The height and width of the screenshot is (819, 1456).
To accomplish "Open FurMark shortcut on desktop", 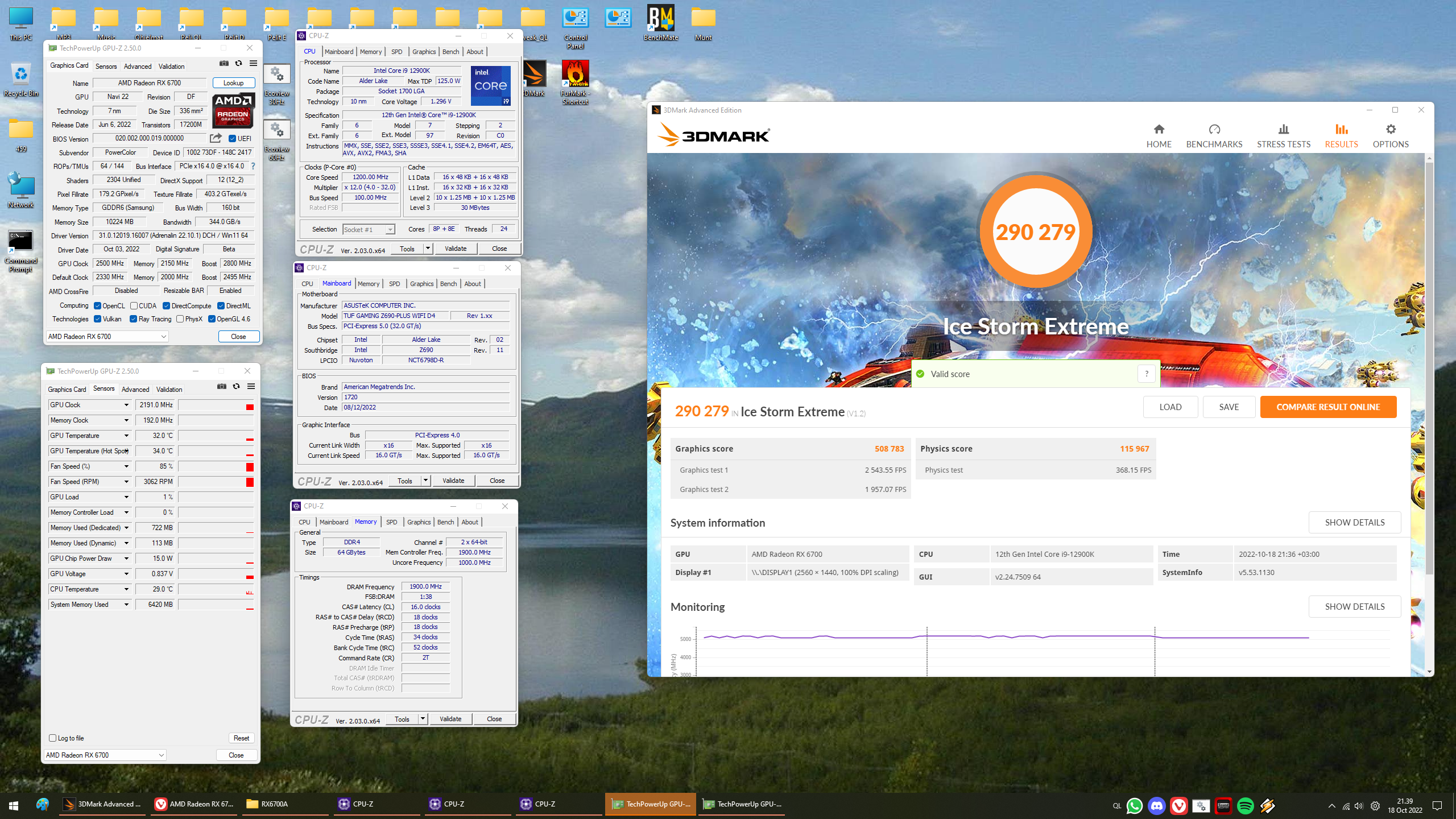I will pos(575,83).
